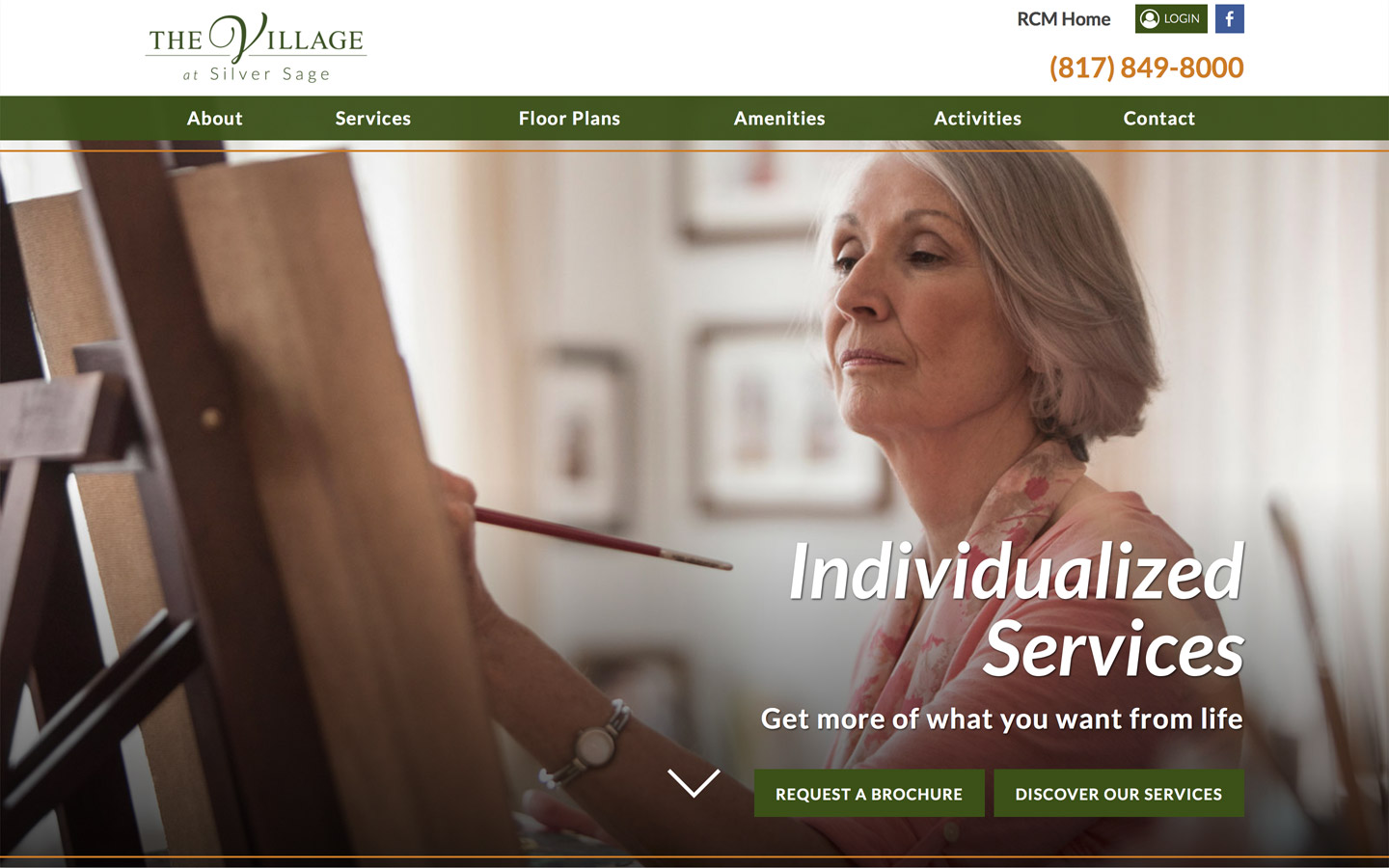Click the Individualized Services headline
The image size is (1389, 868).
1017,610
